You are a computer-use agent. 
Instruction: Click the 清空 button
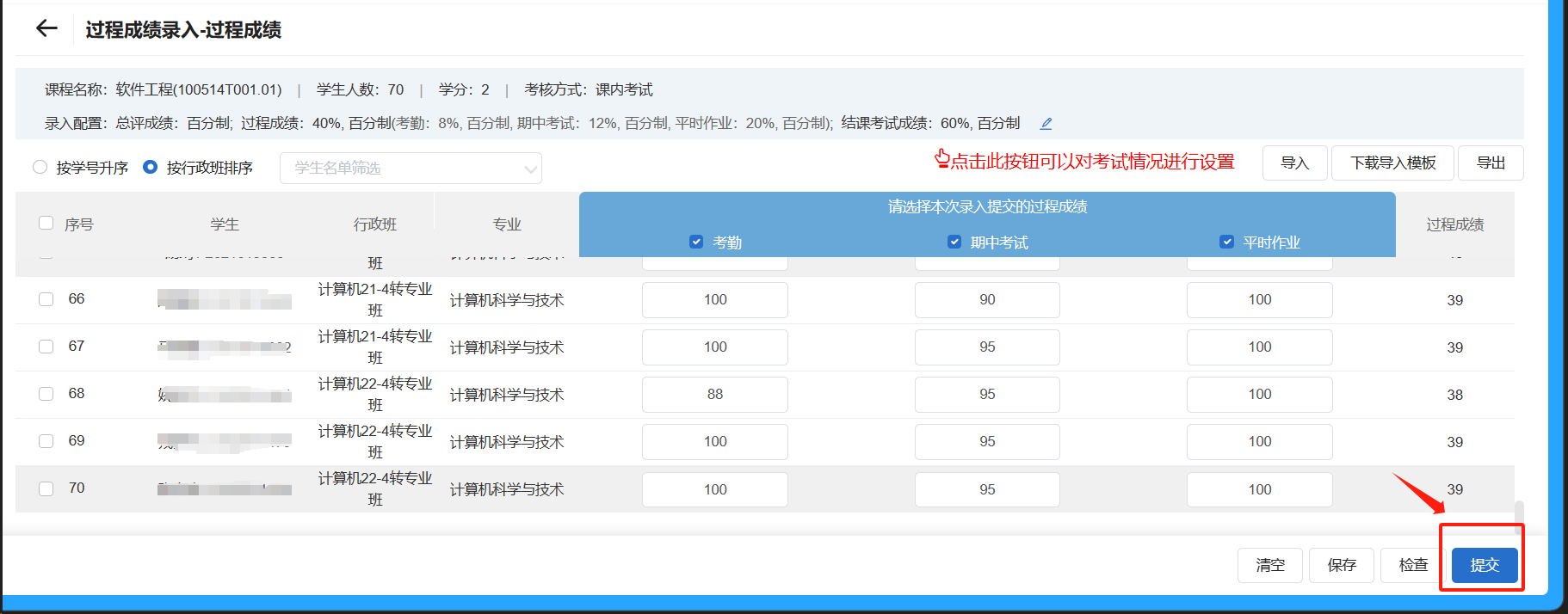pyautogui.click(x=1269, y=565)
